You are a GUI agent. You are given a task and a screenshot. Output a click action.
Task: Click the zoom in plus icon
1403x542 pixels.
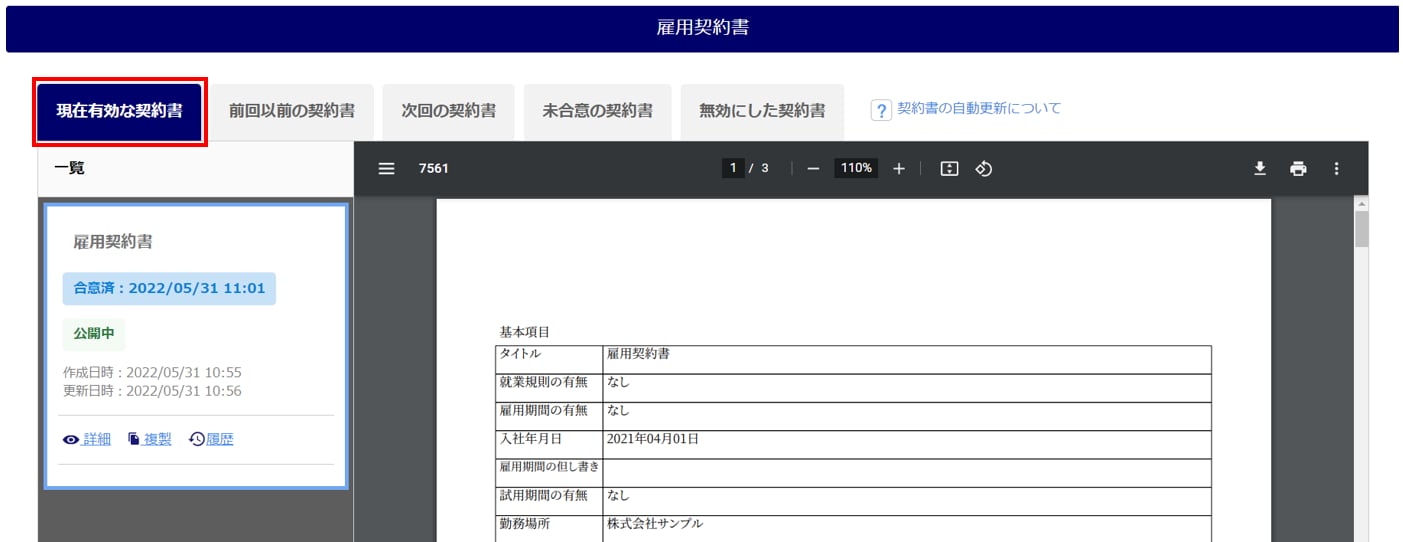click(898, 168)
